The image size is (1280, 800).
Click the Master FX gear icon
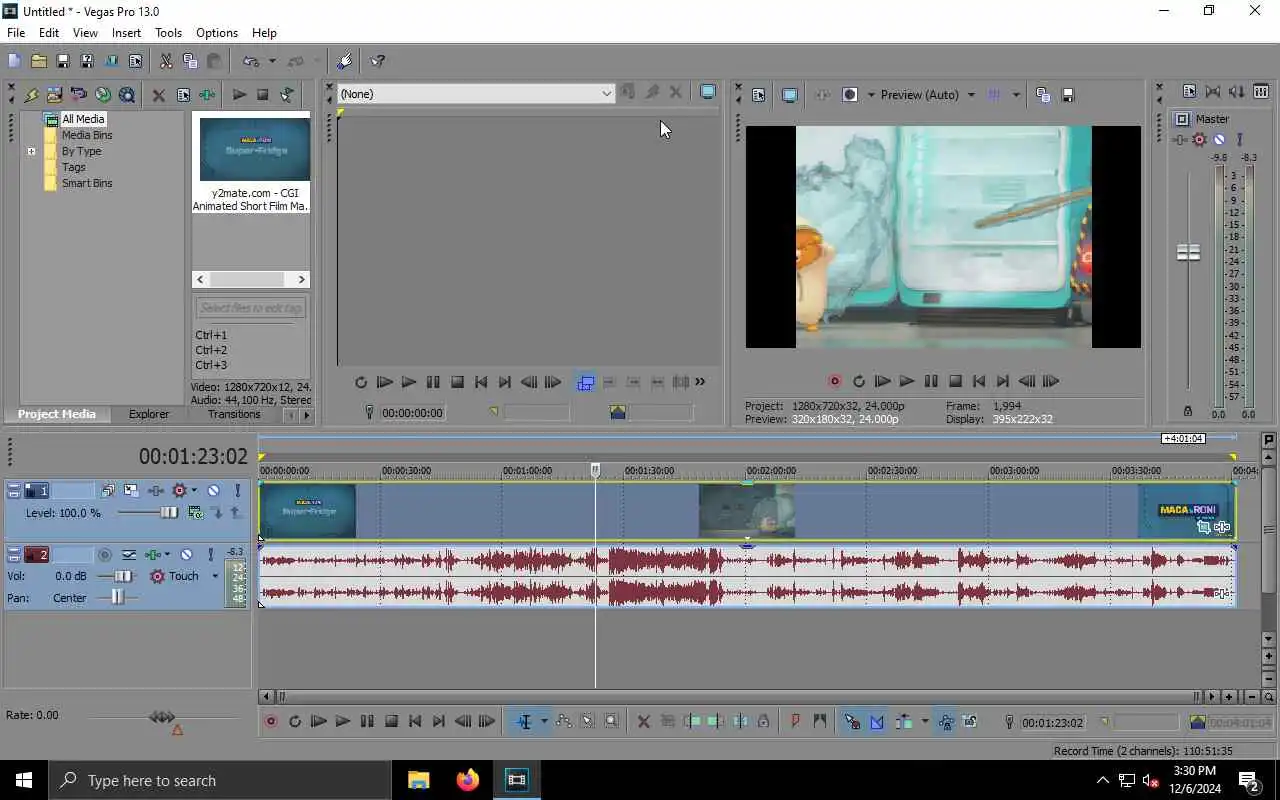[x=1199, y=140]
